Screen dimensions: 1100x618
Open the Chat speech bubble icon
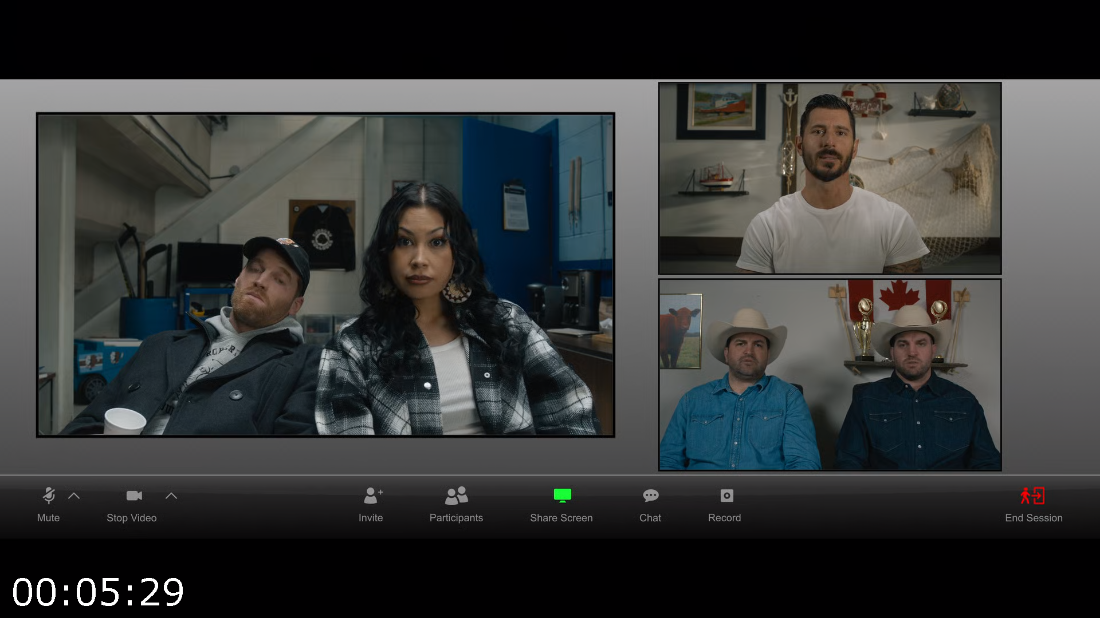[x=650, y=496]
